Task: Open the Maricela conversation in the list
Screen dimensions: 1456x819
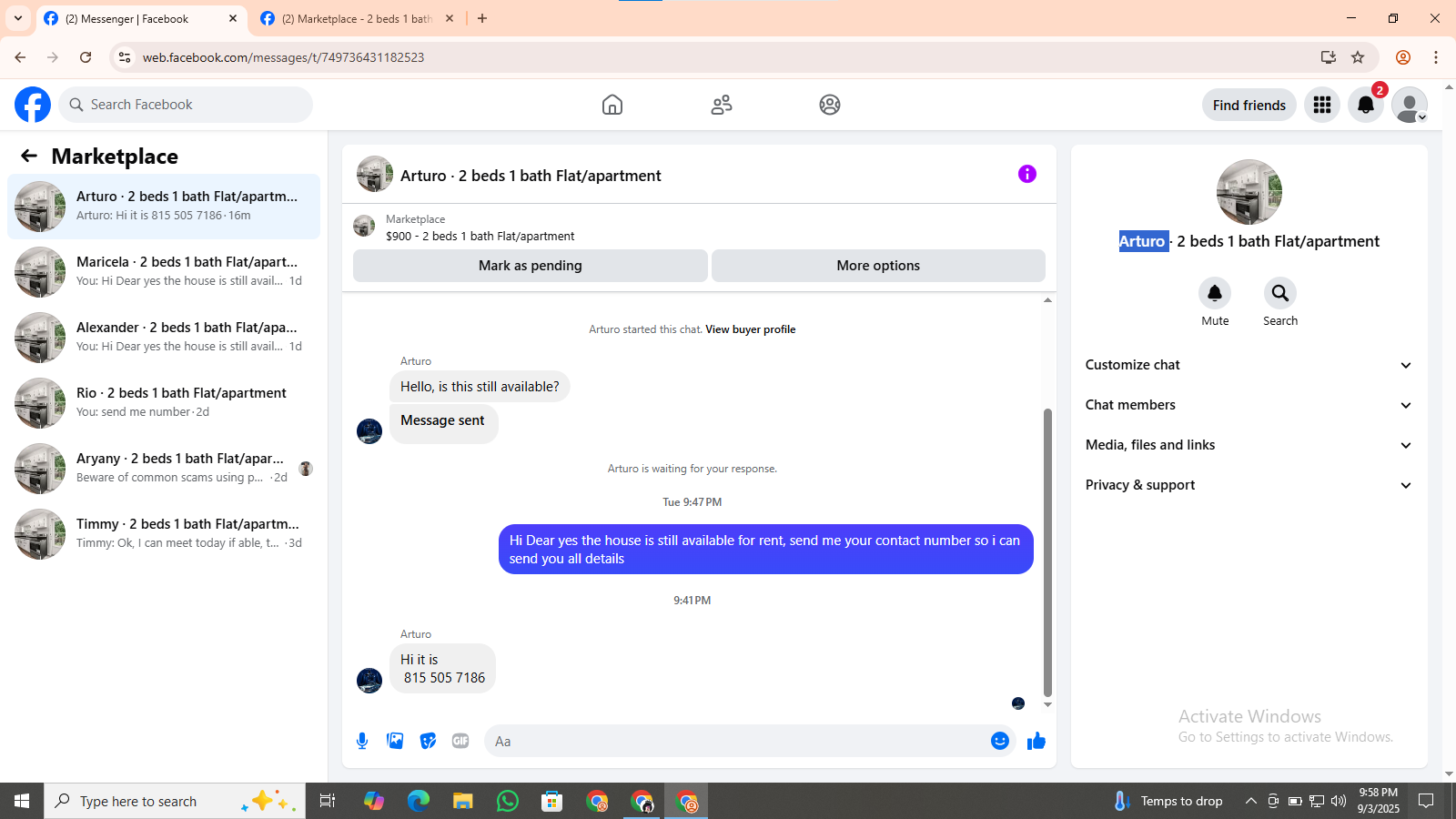Action: pyautogui.click(x=164, y=272)
